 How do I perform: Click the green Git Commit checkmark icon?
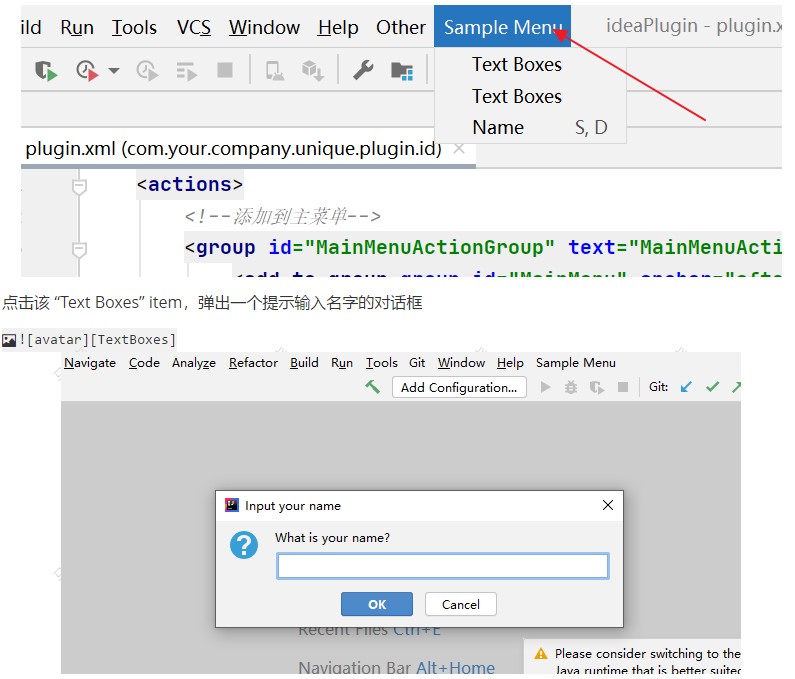(712, 387)
